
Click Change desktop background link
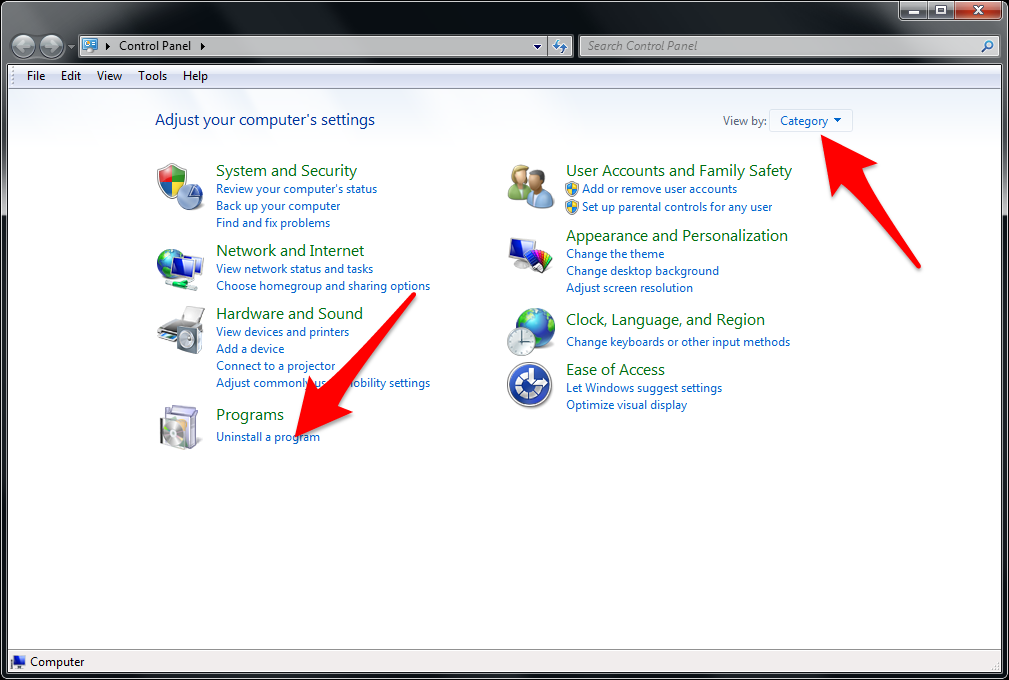[642, 271]
